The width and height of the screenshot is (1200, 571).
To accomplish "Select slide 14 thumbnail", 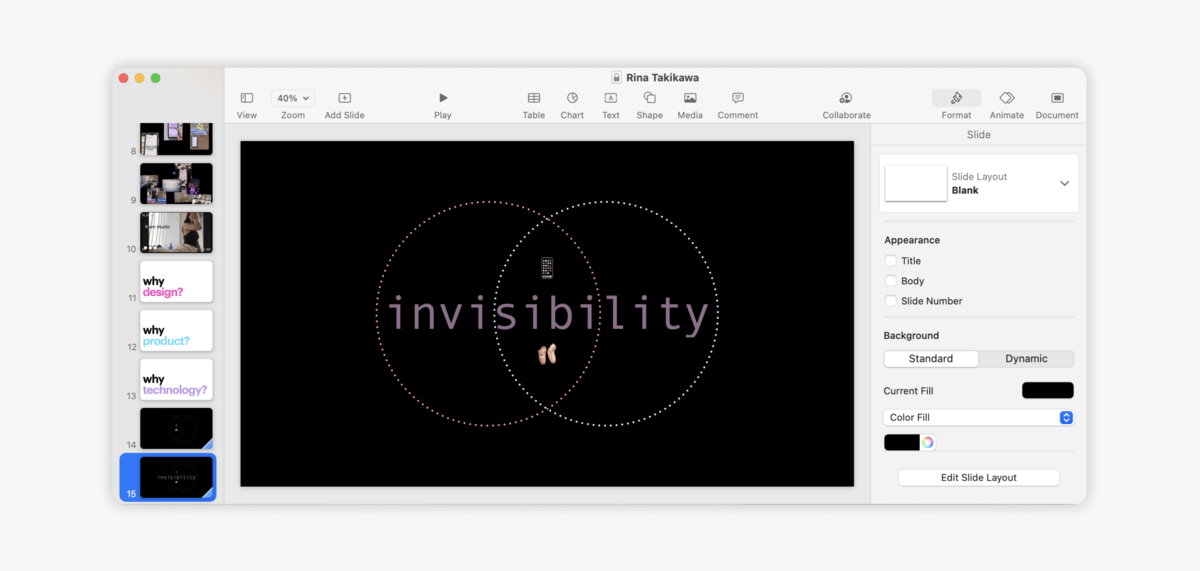I will click(x=176, y=428).
